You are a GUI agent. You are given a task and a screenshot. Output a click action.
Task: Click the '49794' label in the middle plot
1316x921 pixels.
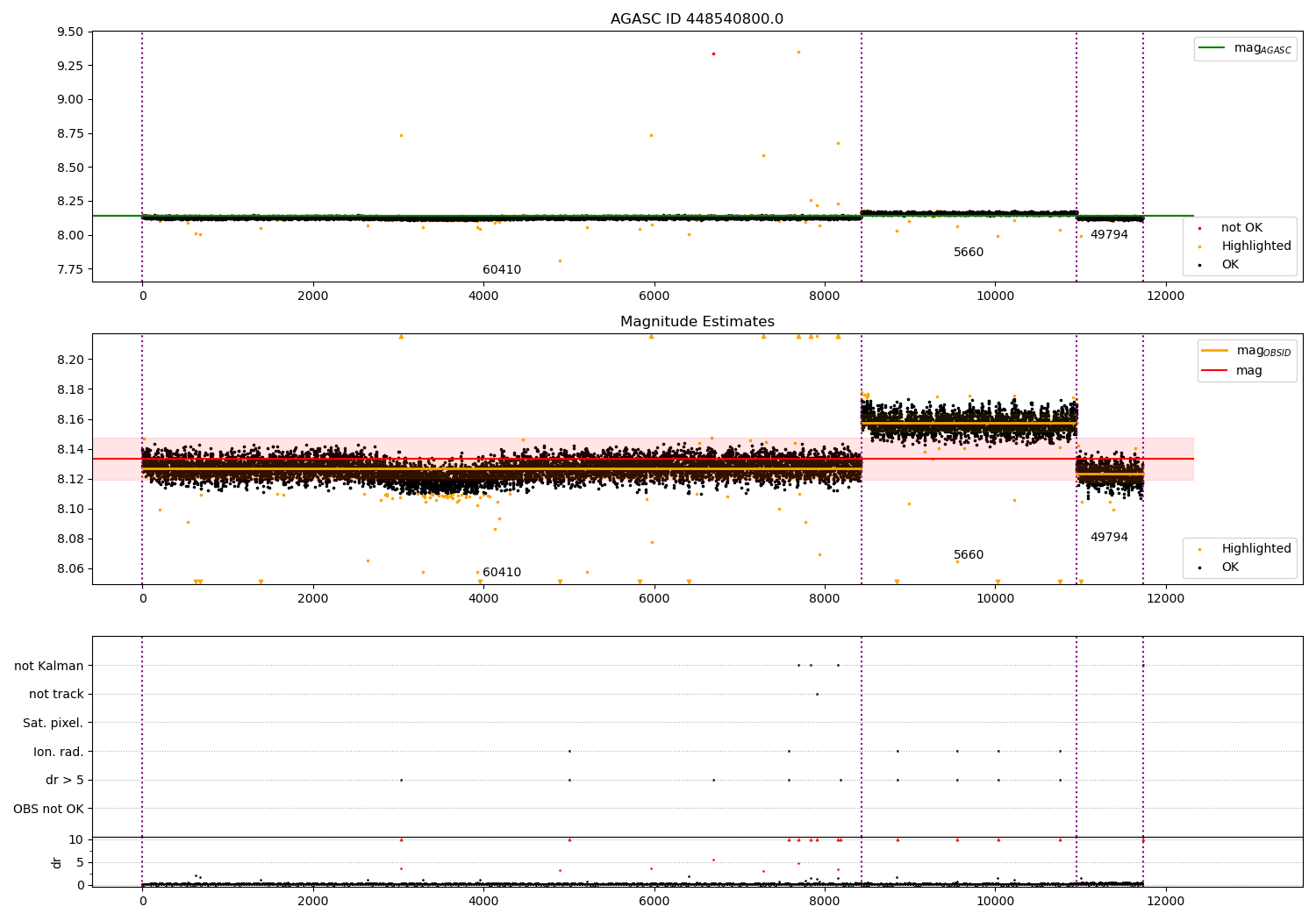(x=1109, y=537)
